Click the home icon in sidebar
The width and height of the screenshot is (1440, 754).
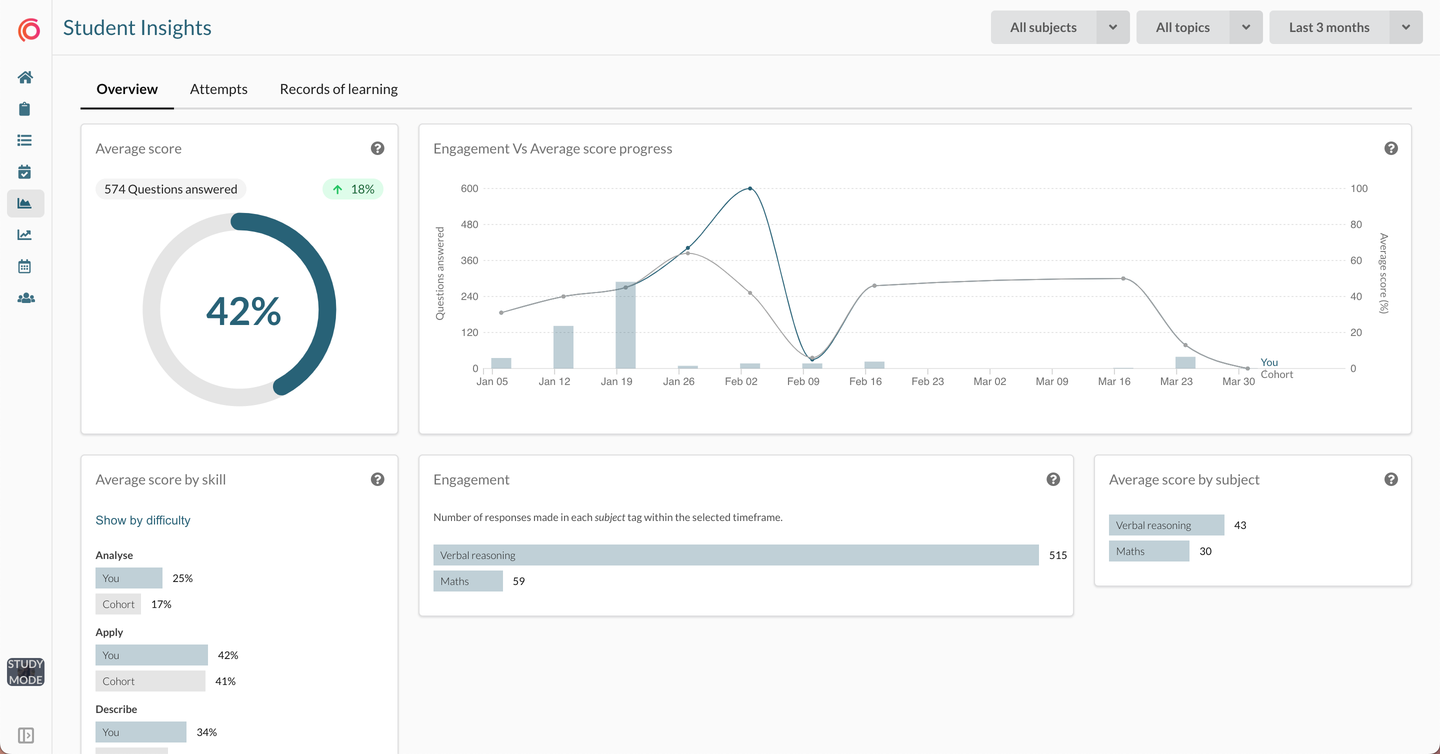pos(25,77)
